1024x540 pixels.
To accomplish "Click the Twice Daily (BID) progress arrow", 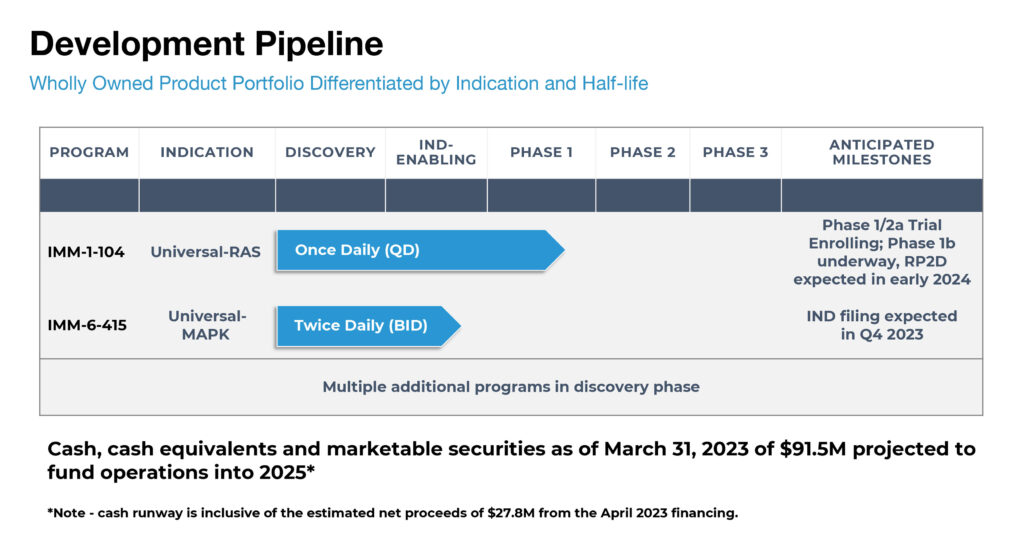I will (368, 326).
